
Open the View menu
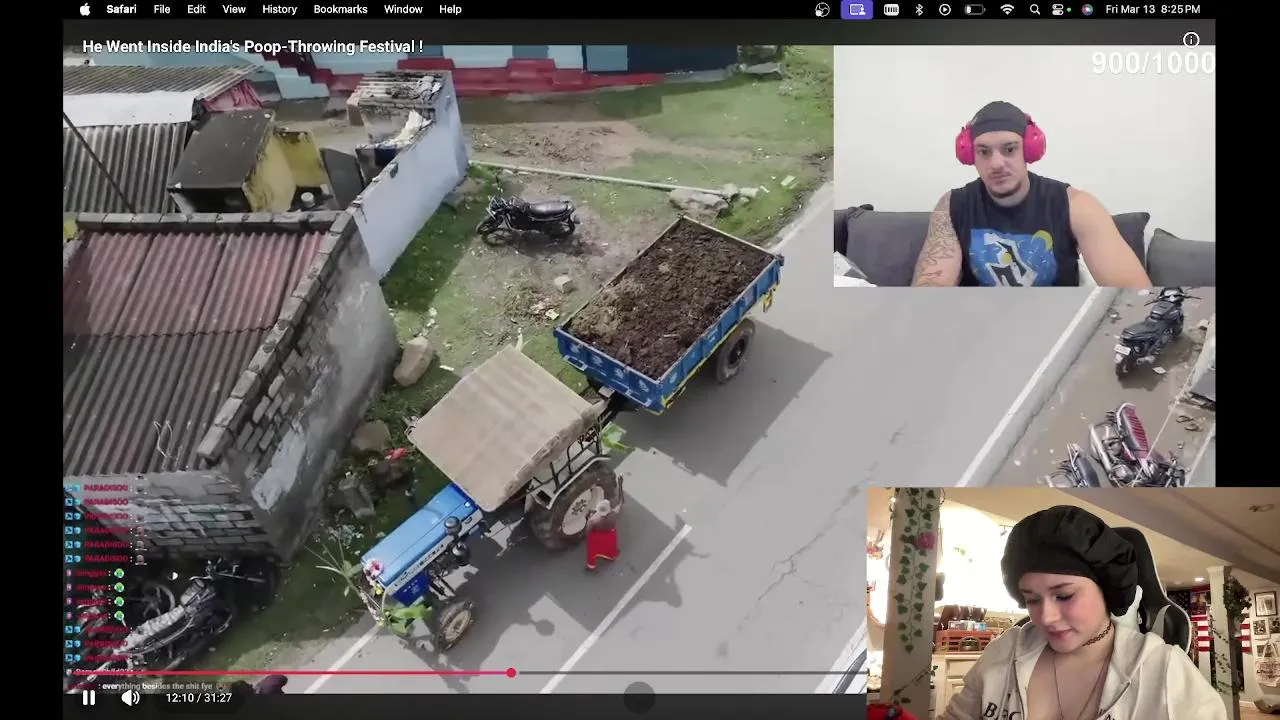coord(234,9)
